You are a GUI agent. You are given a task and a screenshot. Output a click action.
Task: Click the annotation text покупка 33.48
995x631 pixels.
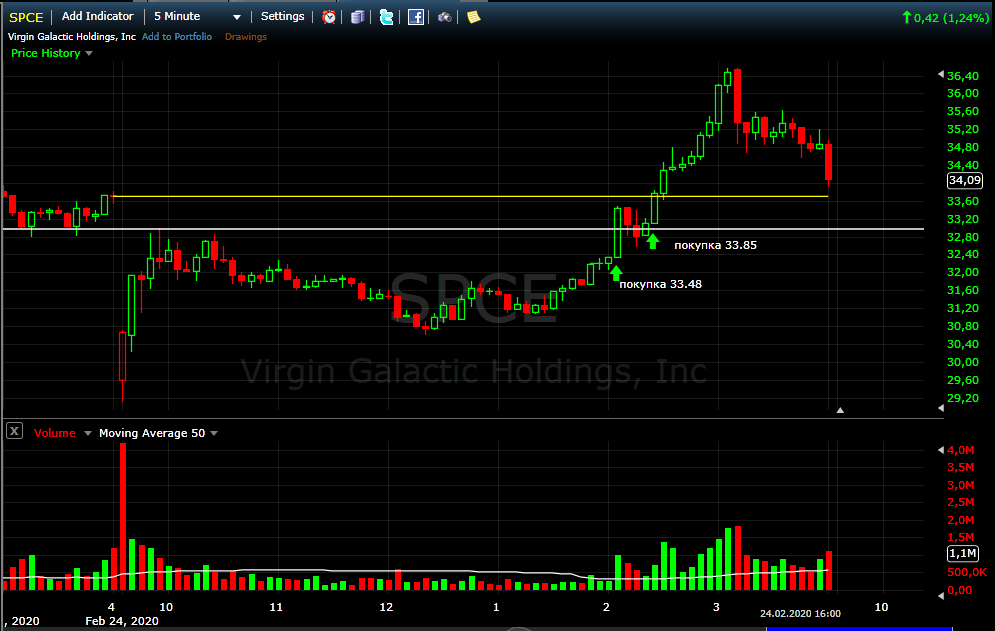click(x=661, y=284)
